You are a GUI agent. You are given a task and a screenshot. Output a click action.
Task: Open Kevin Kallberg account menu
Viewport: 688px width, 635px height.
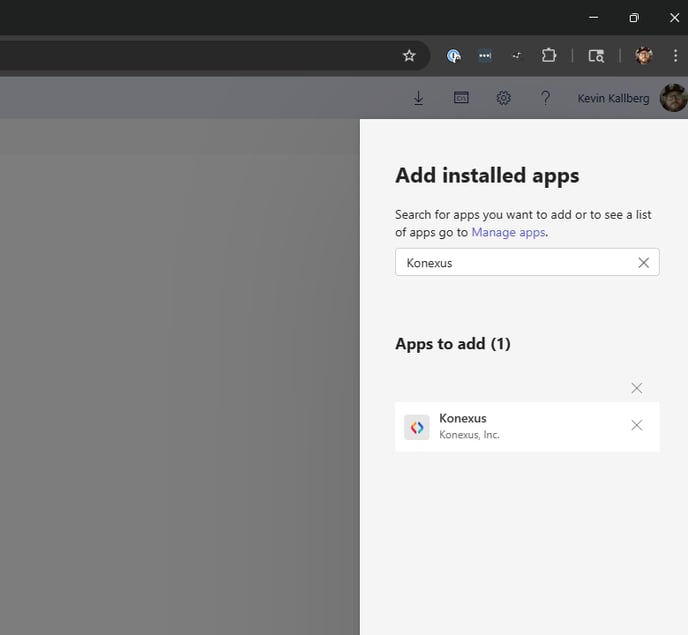click(613, 98)
